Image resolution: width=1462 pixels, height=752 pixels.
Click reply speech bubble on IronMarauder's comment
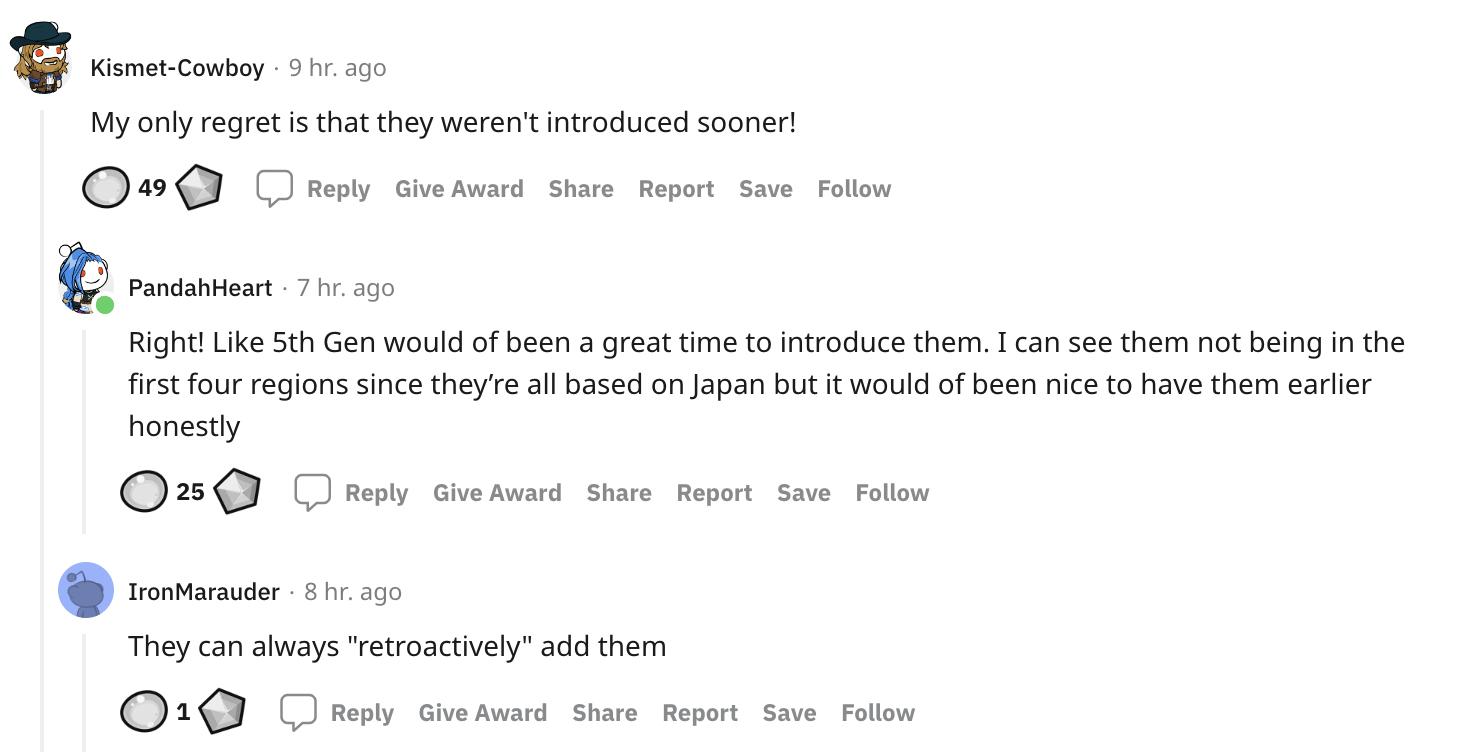click(x=298, y=712)
